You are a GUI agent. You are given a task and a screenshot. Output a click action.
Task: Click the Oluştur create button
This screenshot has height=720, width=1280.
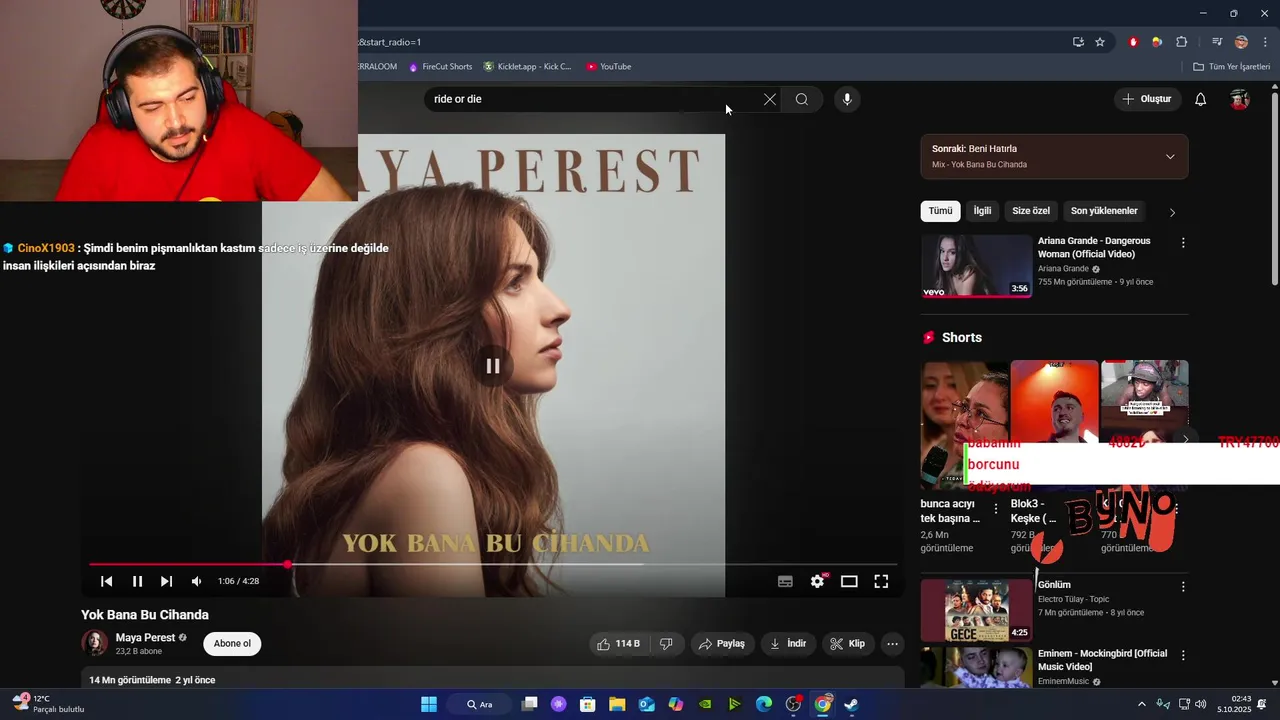(x=1147, y=99)
